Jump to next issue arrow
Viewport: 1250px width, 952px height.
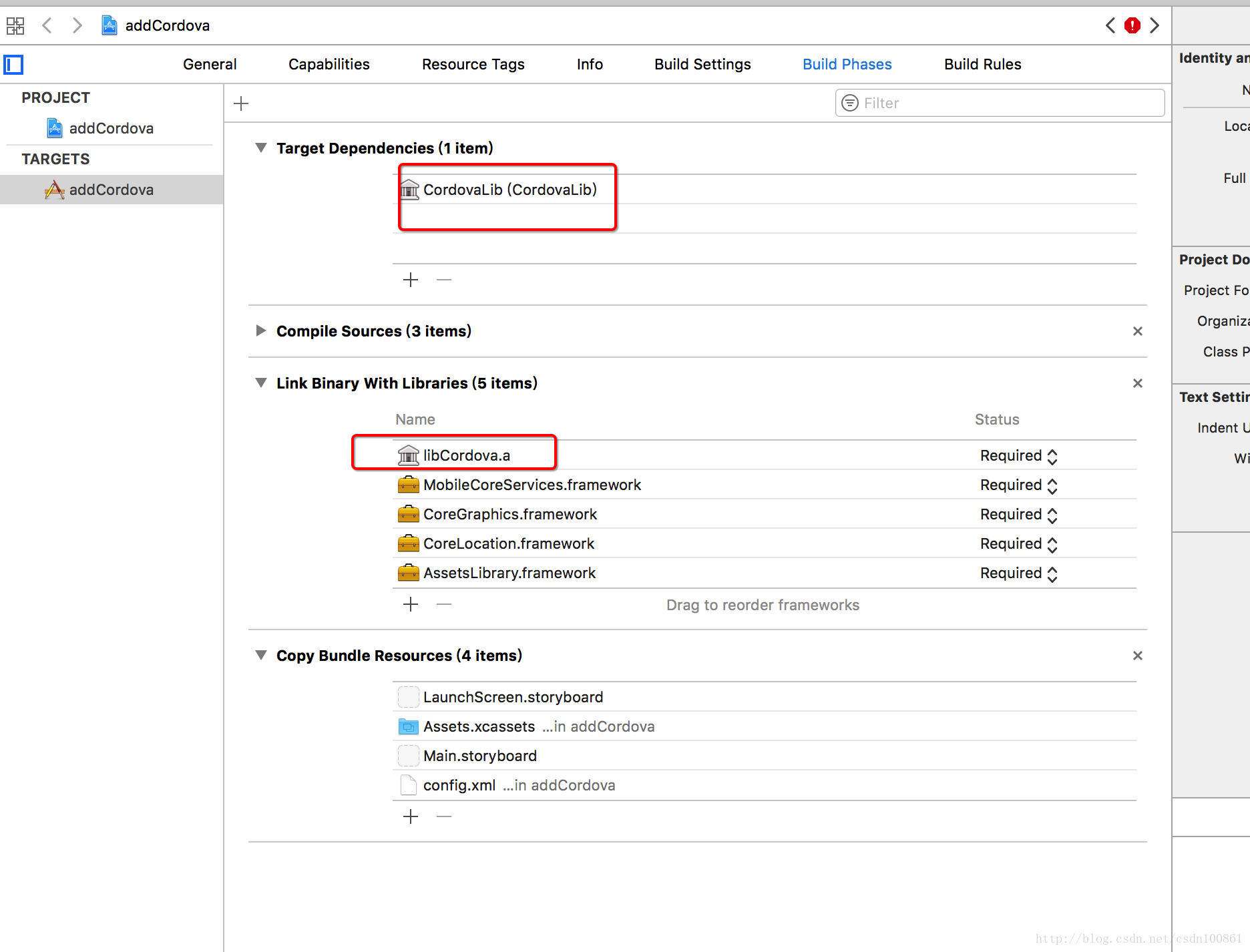pyautogui.click(x=1155, y=25)
